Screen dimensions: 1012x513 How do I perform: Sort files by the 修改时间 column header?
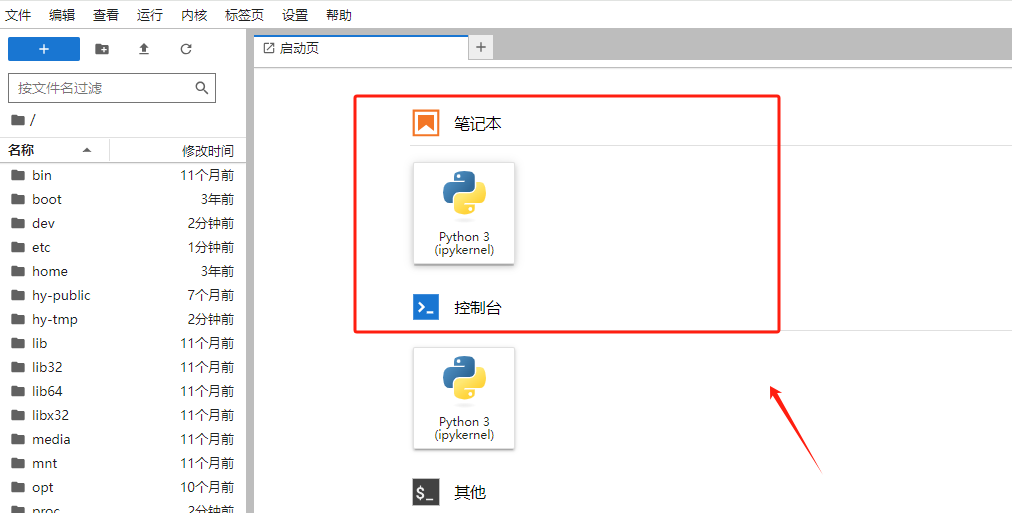(178, 150)
